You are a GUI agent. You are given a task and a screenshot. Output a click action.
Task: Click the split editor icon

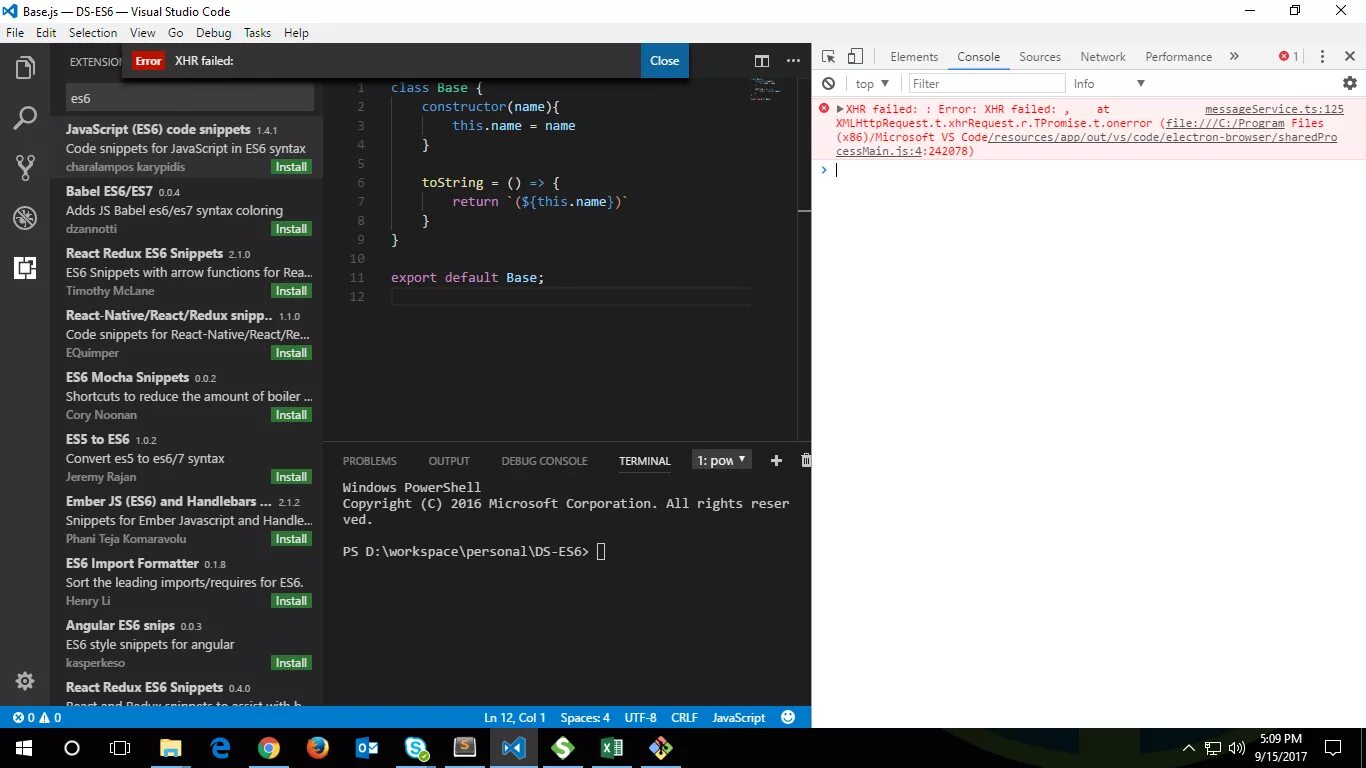tap(762, 61)
